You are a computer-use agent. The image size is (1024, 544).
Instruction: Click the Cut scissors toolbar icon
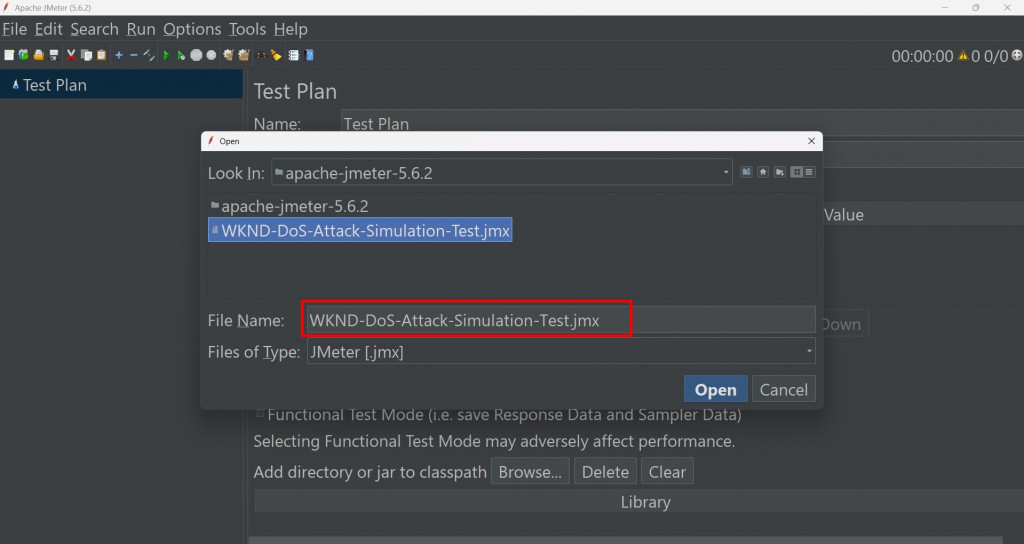pos(71,56)
